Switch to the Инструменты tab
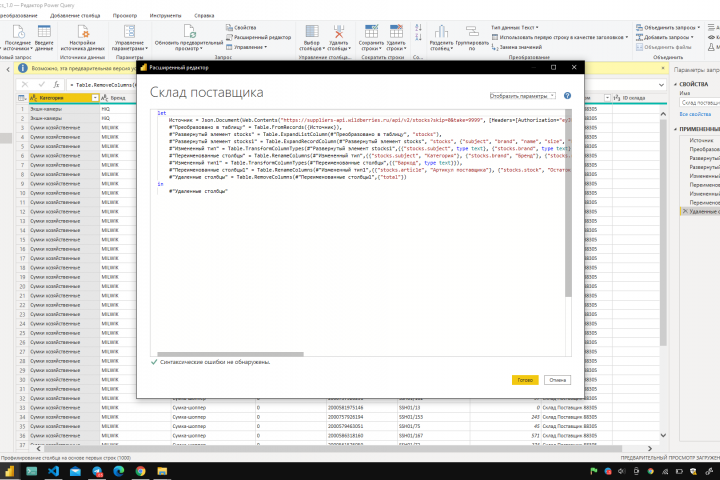Image resolution: width=720 pixels, height=480 pixels. click(x=165, y=15)
